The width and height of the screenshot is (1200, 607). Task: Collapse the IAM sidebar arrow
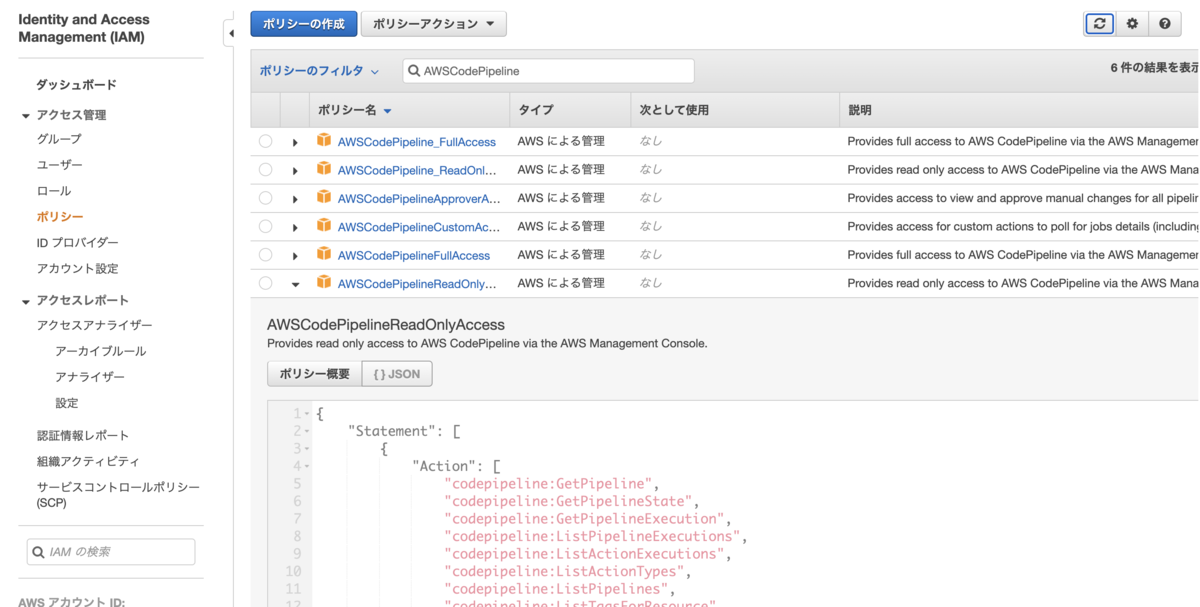click(x=231, y=34)
